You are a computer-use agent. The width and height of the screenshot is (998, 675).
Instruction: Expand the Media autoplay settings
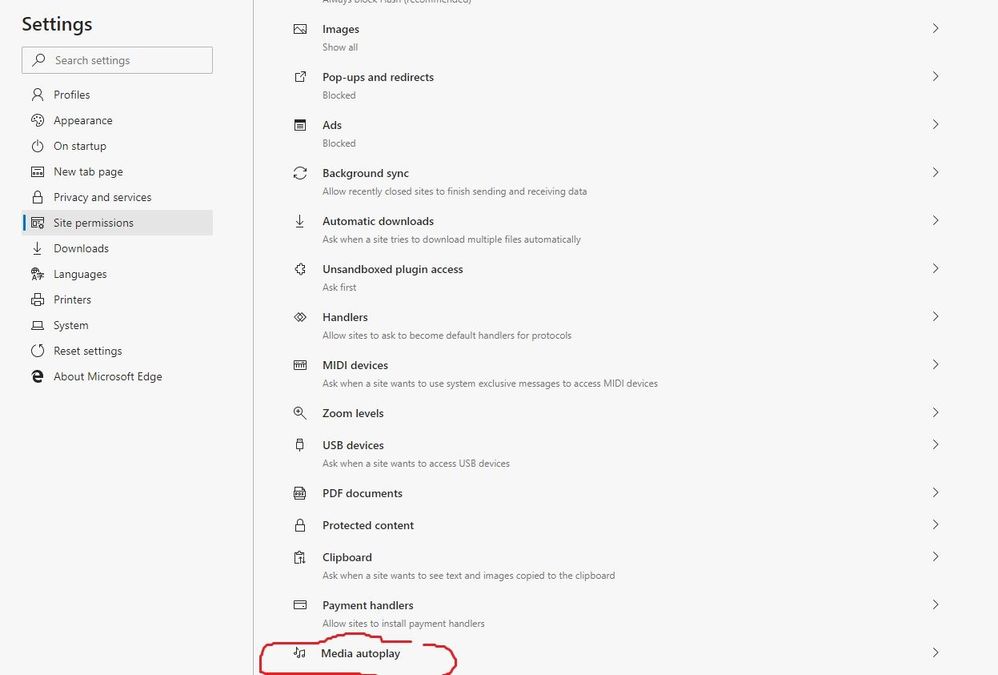[936, 653]
